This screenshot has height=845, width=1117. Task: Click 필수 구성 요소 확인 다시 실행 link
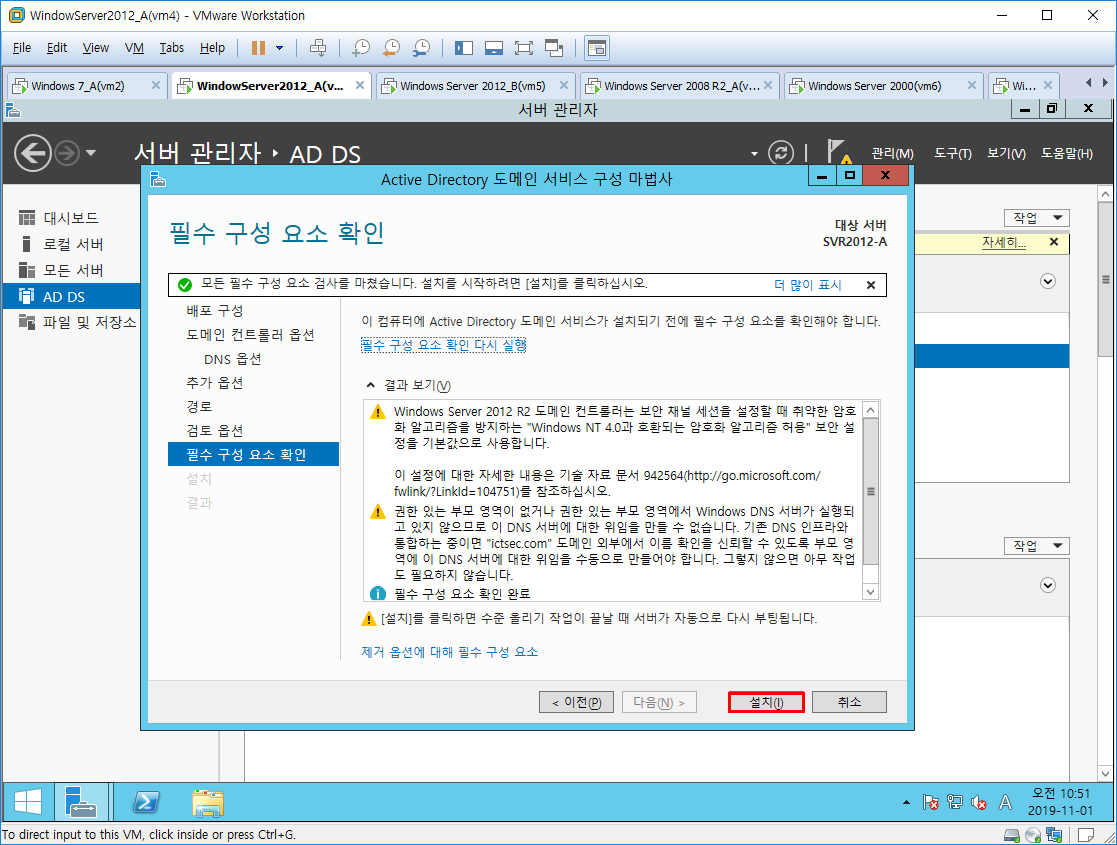[444, 345]
